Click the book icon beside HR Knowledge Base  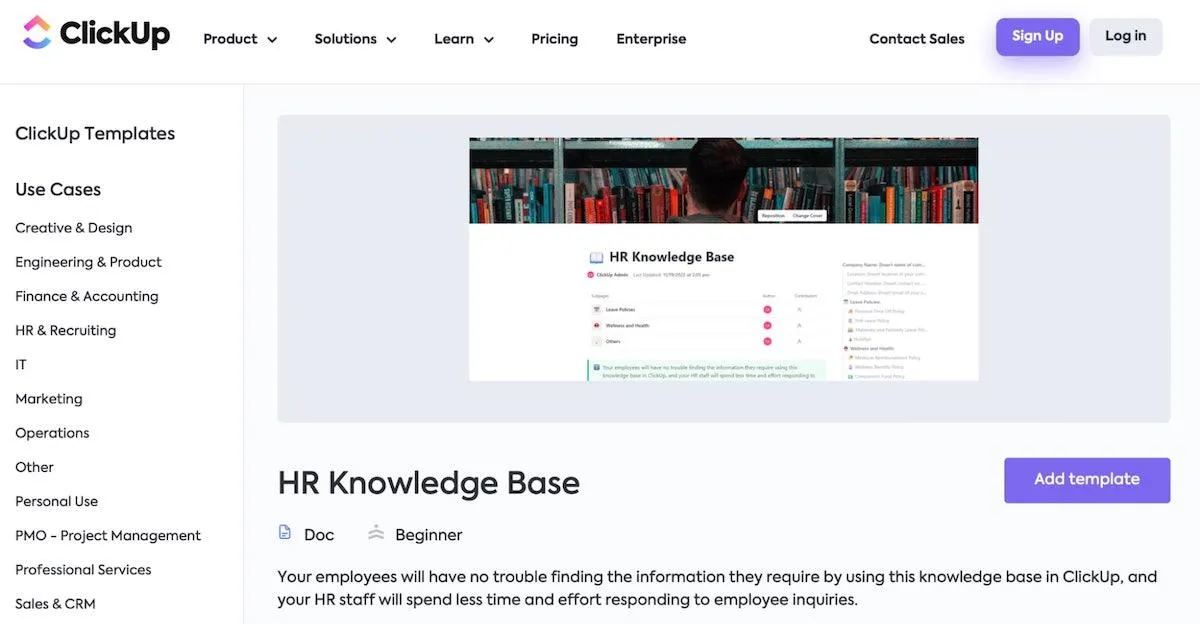coord(597,257)
